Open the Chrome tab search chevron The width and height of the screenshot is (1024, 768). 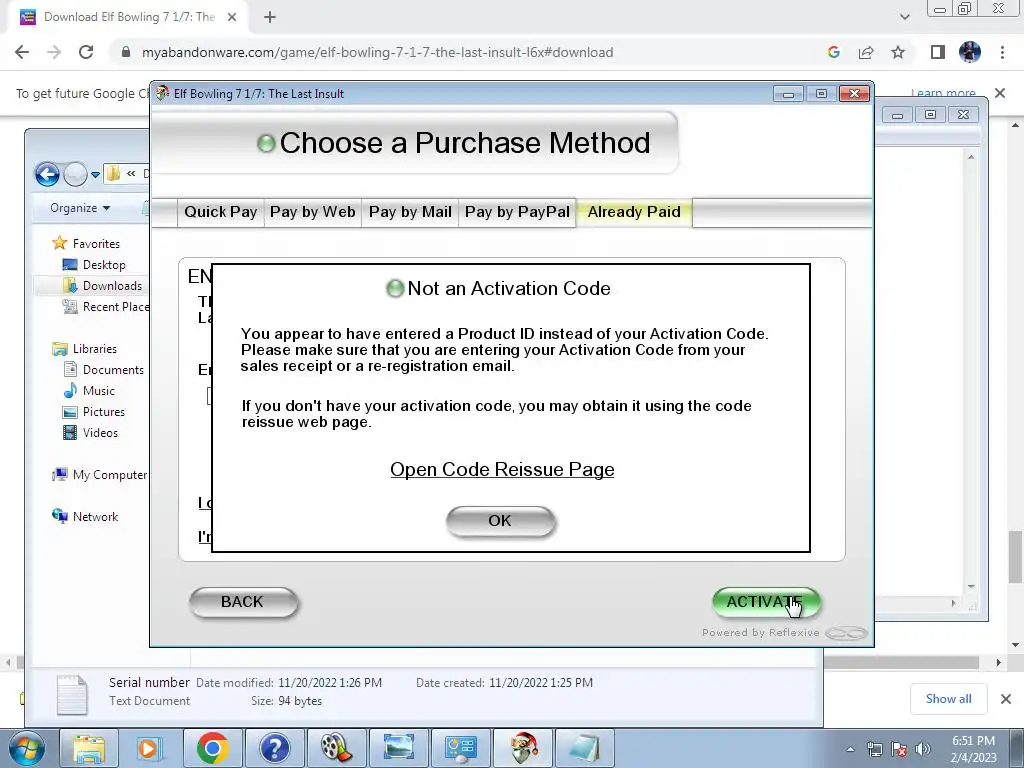click(904, 18)
